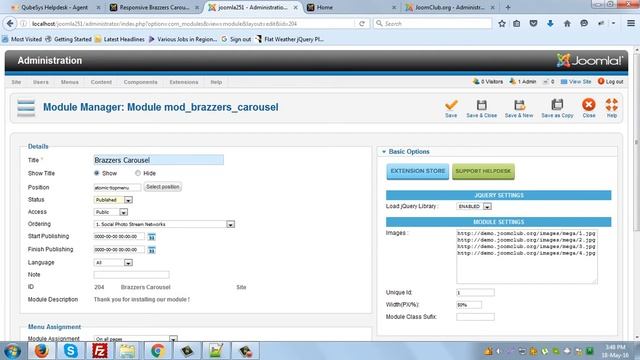
Task: Switch to Responsive Brazzers Carousel tab
Action: click(154, 7)
